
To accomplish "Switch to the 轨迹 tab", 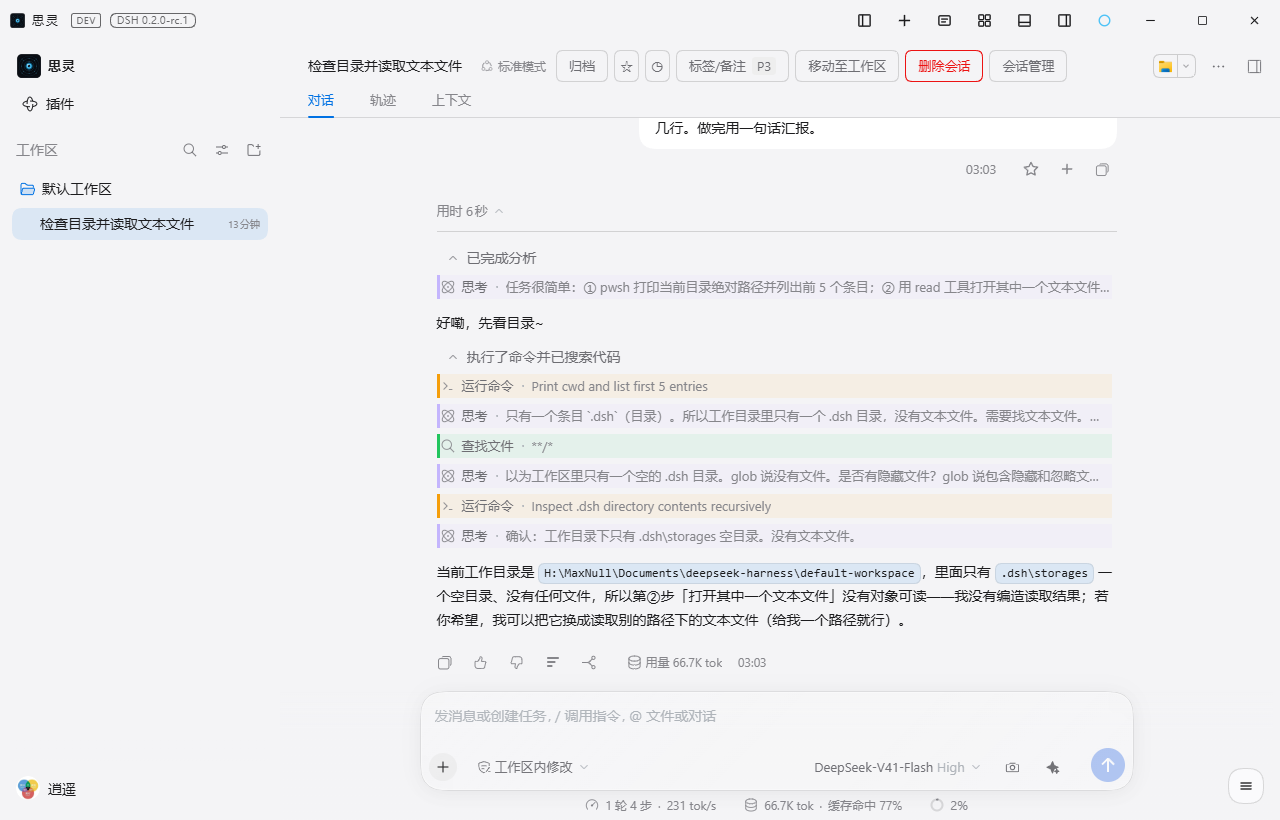I will tap(383, 100).
